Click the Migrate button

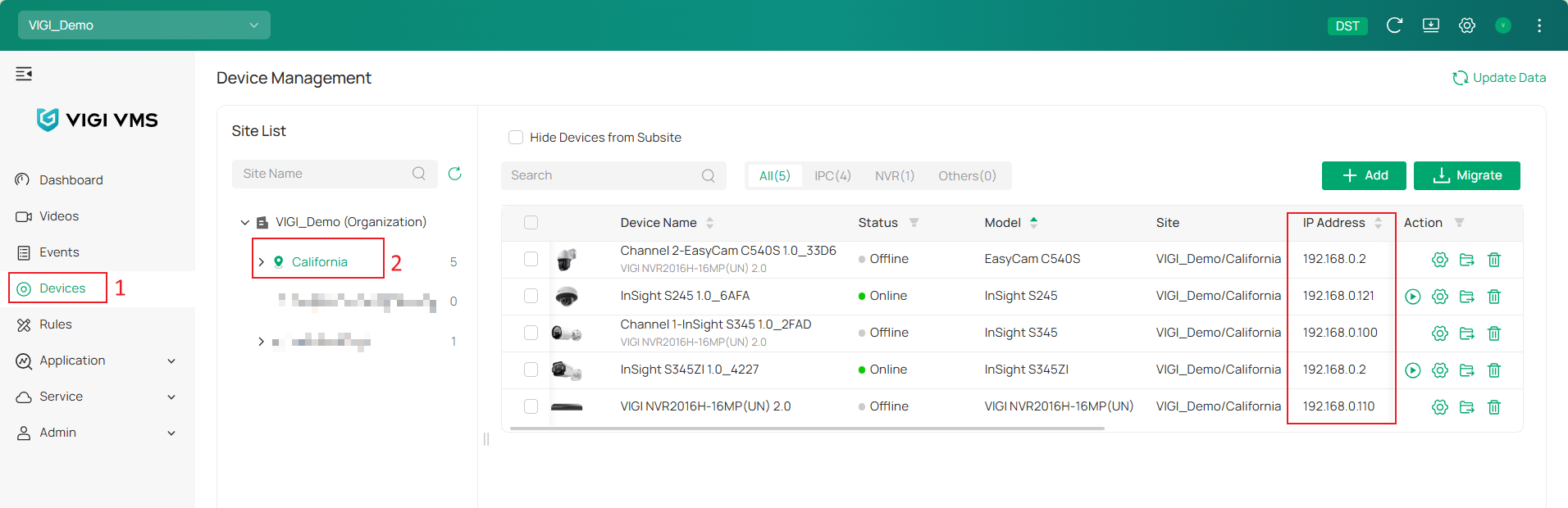click(x=1467, y=175)
